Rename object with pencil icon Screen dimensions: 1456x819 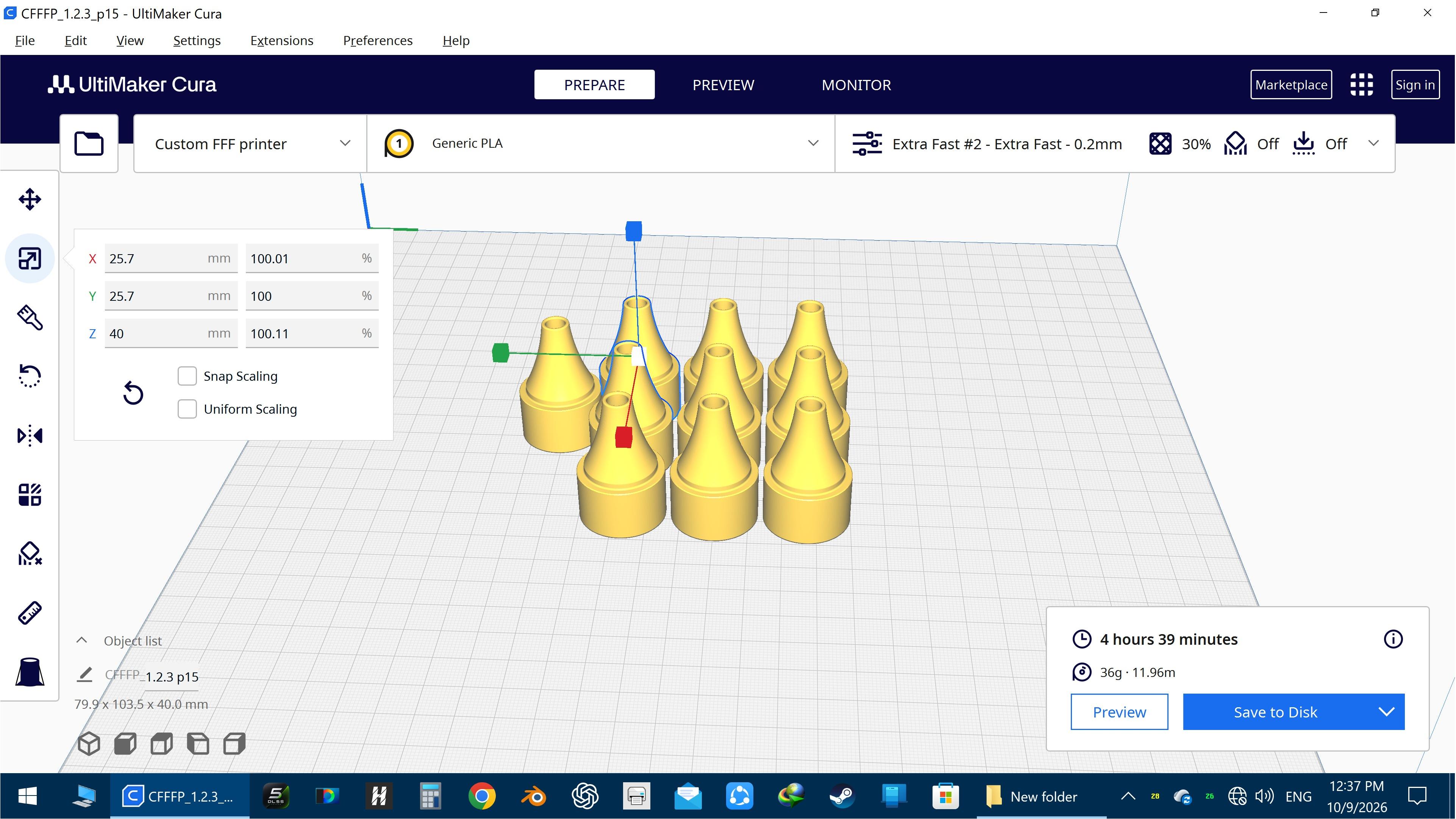click(x=85, y=675)
